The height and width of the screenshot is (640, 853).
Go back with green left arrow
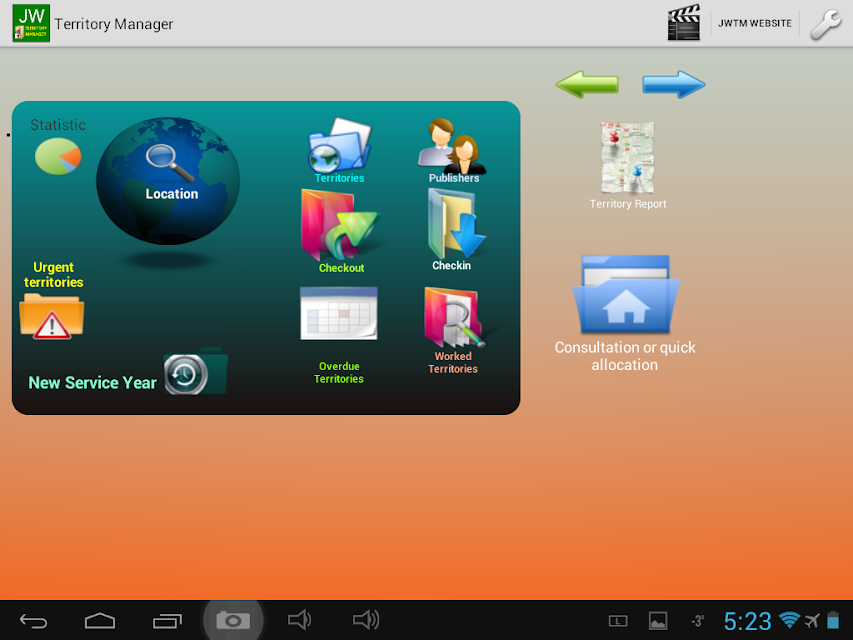point(588,84)
